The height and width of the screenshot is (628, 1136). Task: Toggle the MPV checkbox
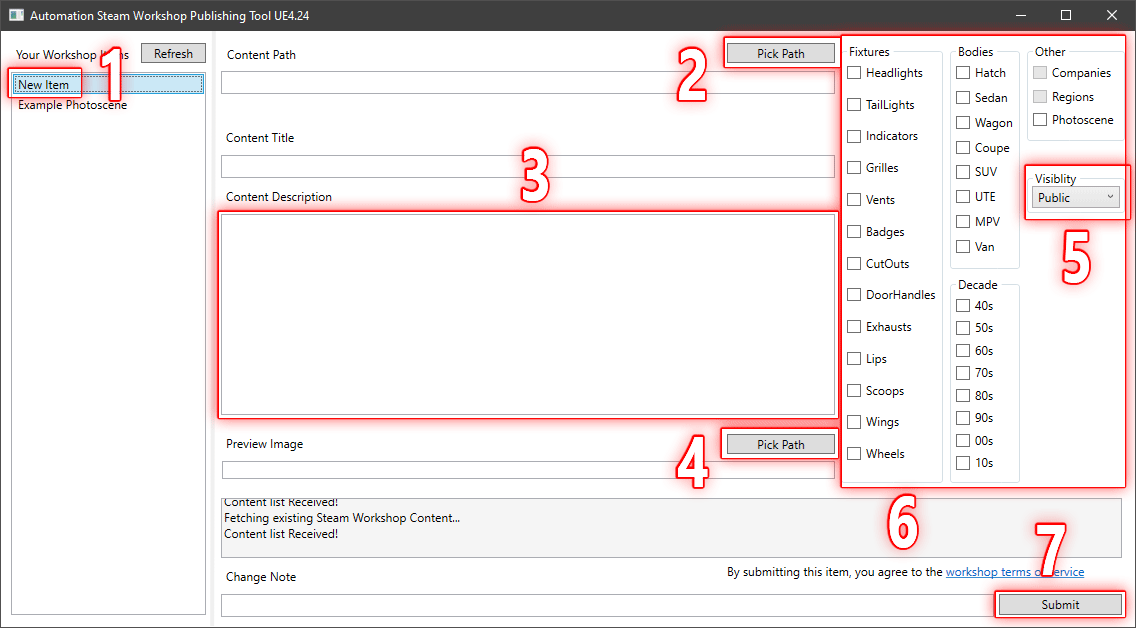[963, 222]
